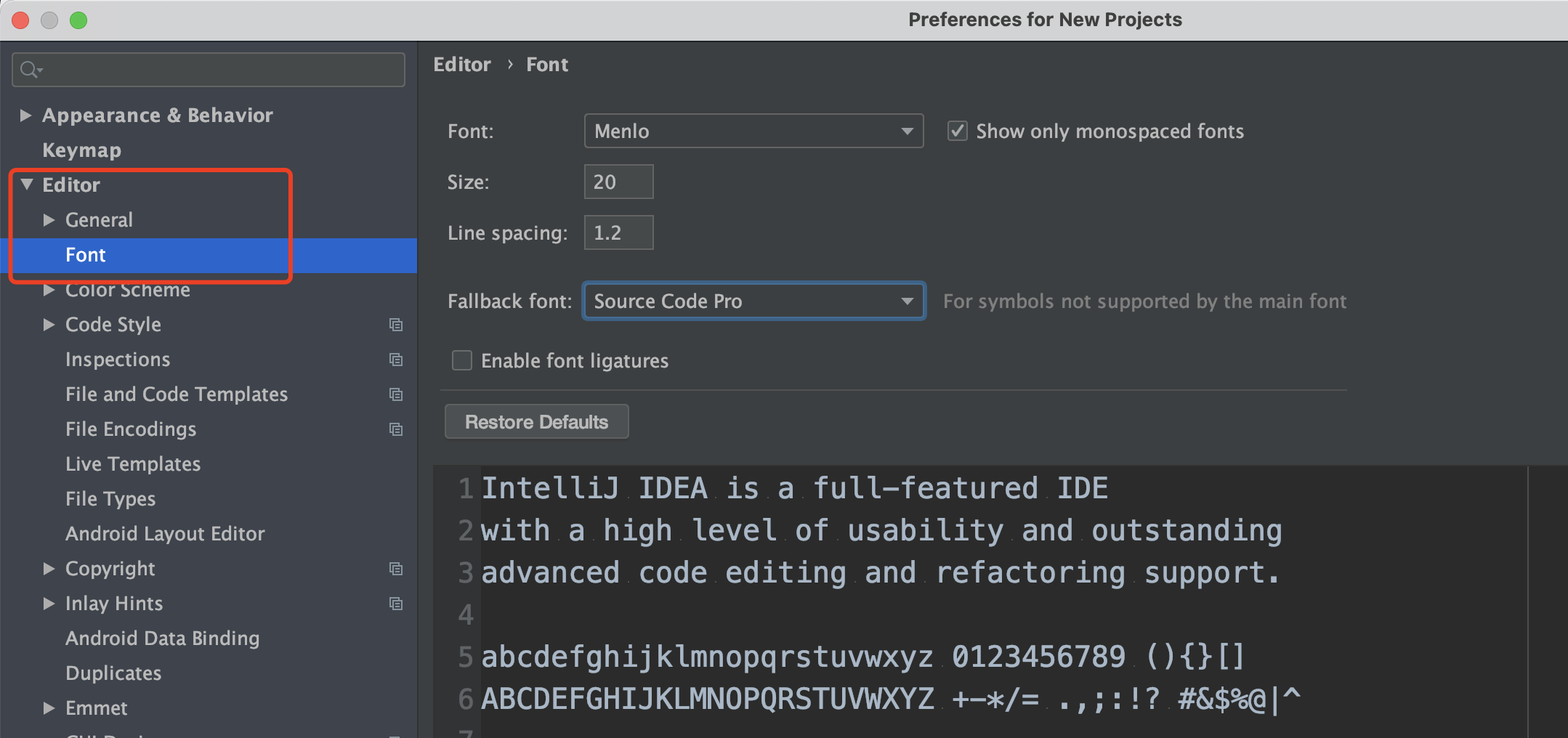The height and width of the screenshot is (738, 1568).
Task: Expand the Code Style node
Action: tap(49, 325)
